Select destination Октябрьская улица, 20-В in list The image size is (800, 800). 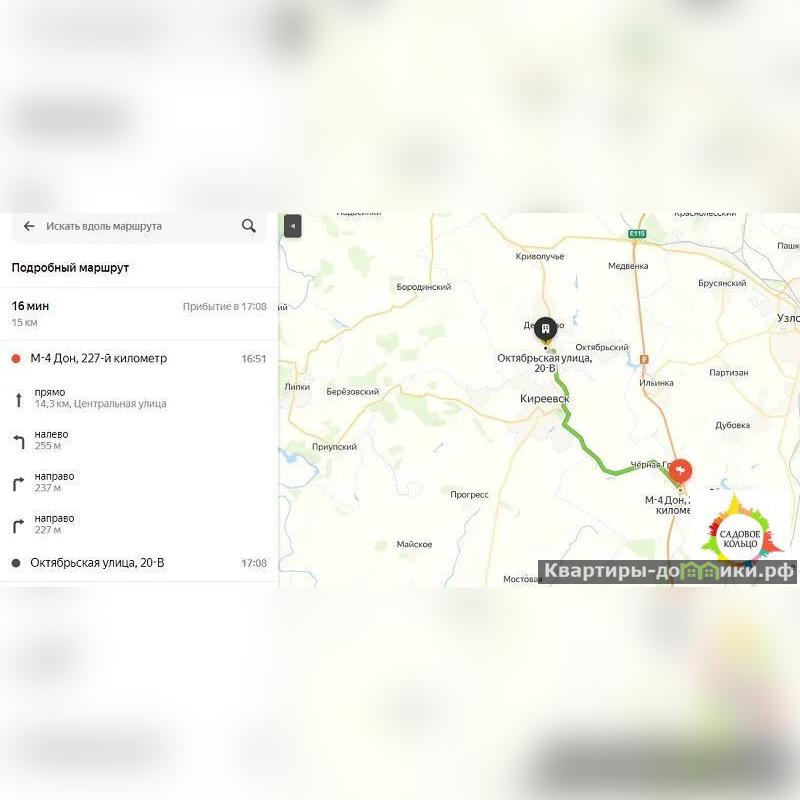(x=139, y=563)
